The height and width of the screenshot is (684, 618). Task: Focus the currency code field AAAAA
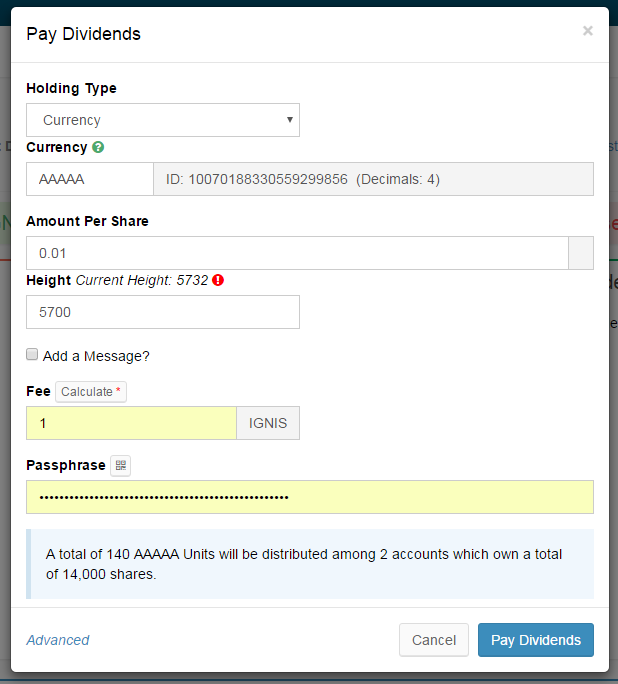click(90, 179)
